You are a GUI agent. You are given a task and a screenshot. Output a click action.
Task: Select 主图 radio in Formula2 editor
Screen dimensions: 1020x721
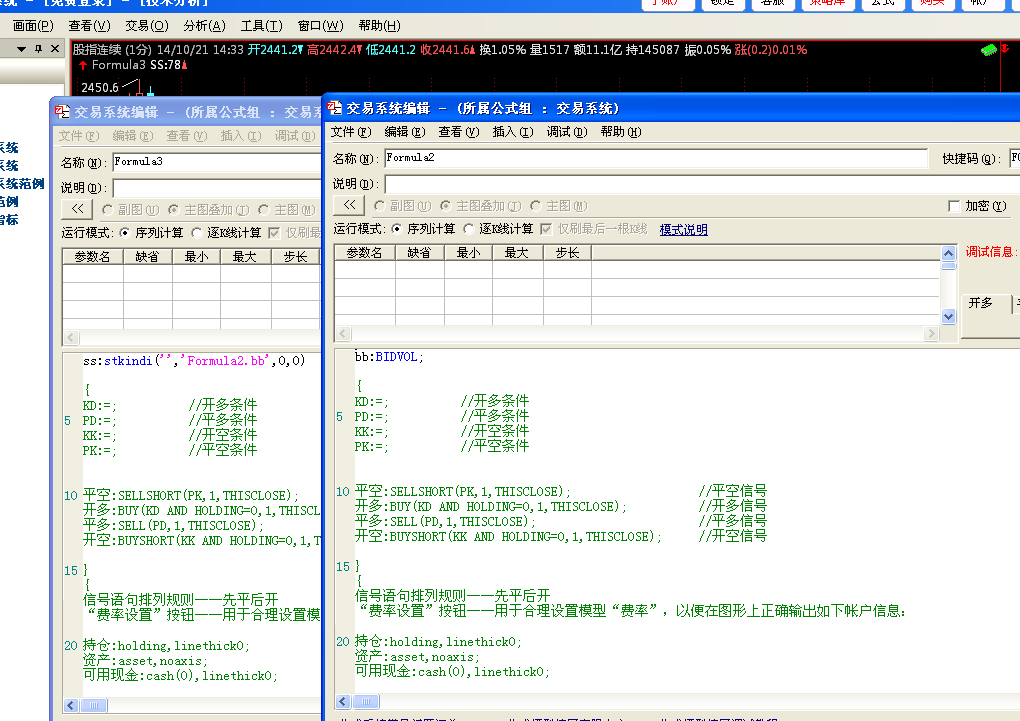pyautogui.click(x=535, y=206)
